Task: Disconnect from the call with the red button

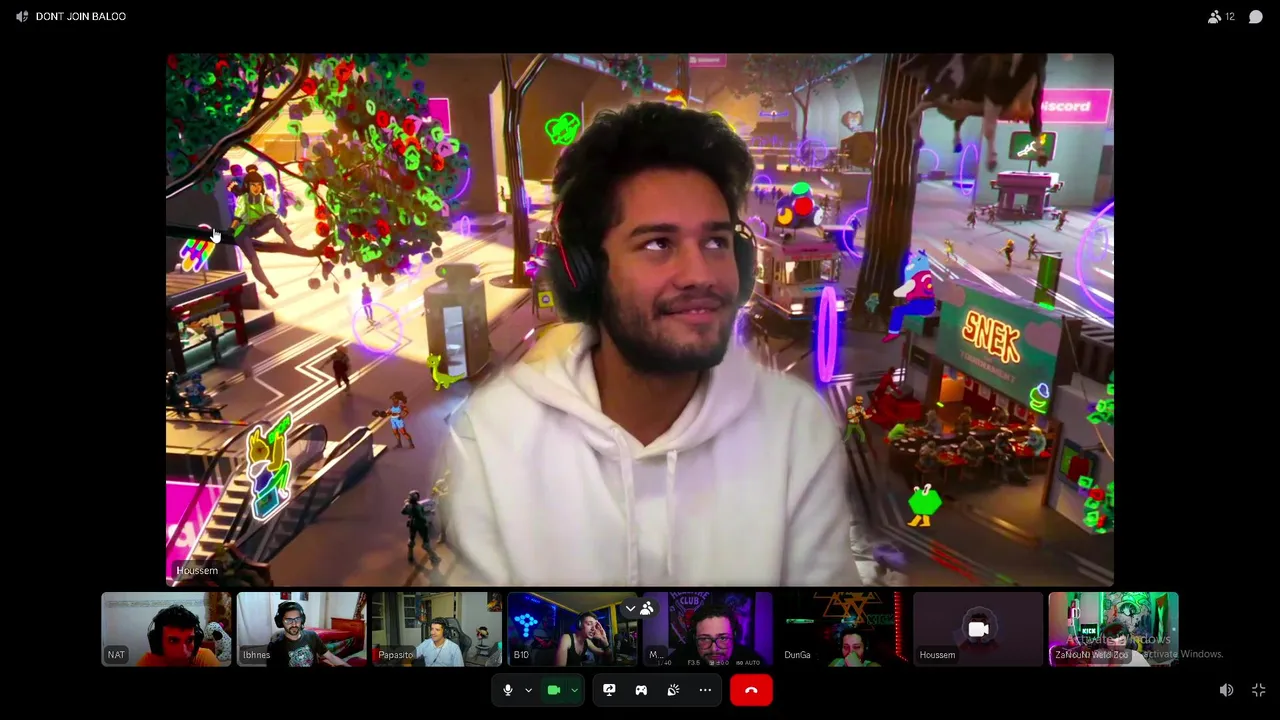Action: pos(751,690)
